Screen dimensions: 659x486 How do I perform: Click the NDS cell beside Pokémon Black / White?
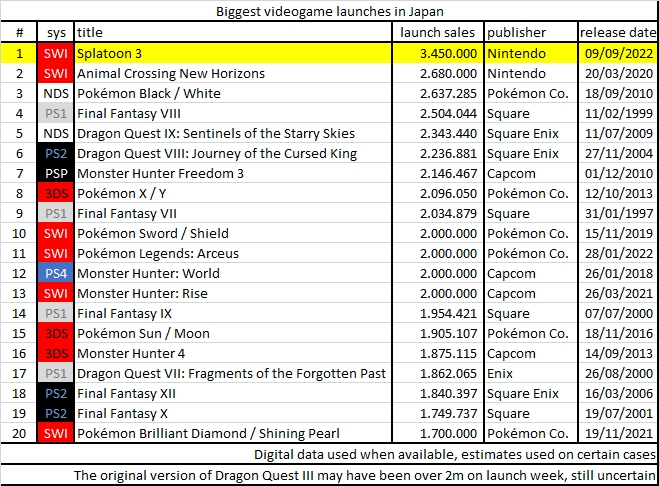click(x=57, y=93)
